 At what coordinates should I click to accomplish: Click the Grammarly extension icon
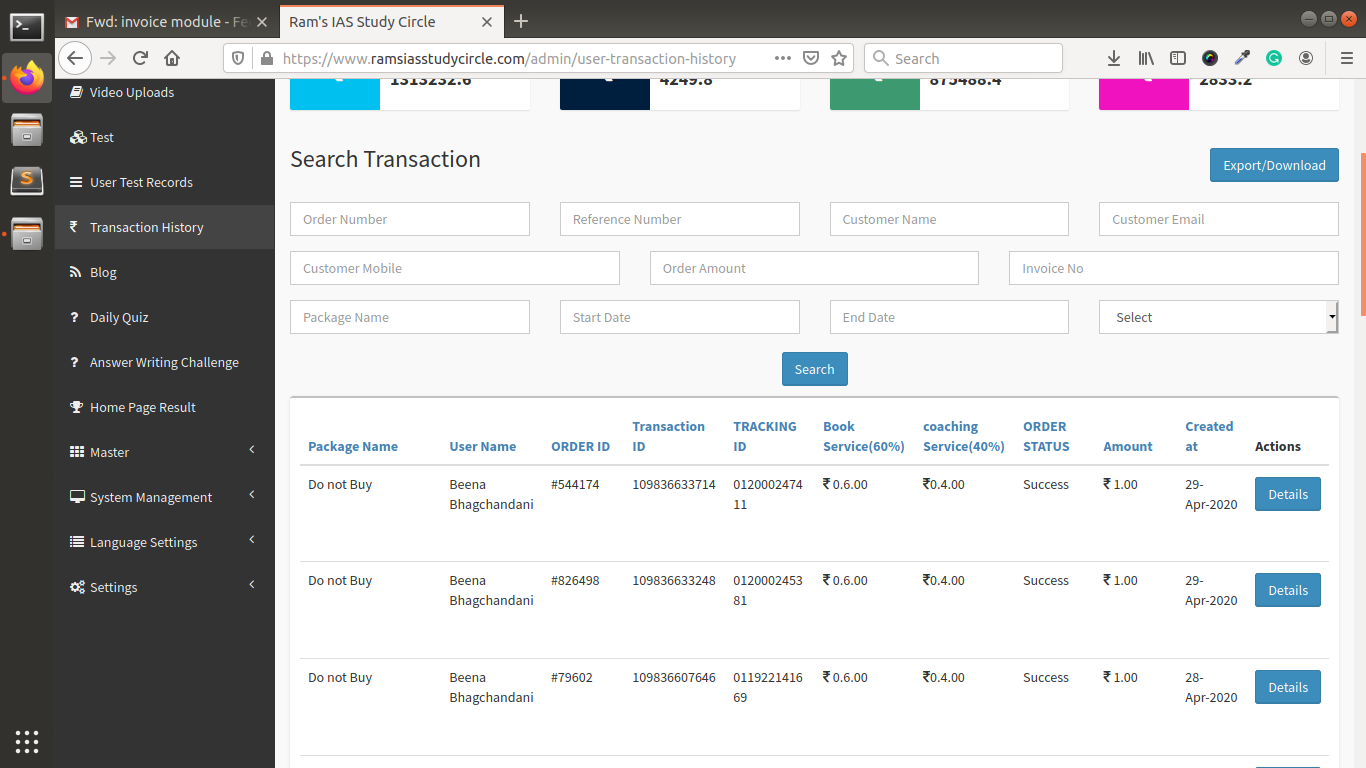coord(1274,58)
